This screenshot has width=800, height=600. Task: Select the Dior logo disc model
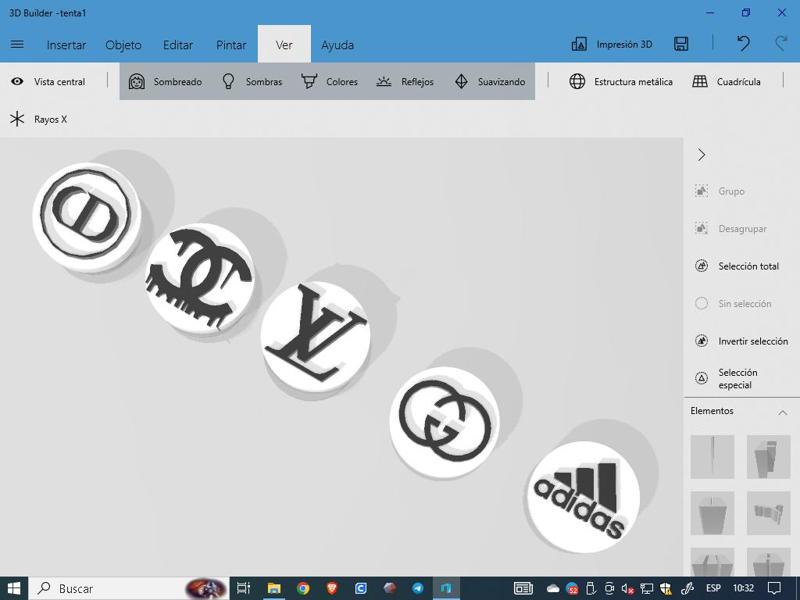pos(86,216)
